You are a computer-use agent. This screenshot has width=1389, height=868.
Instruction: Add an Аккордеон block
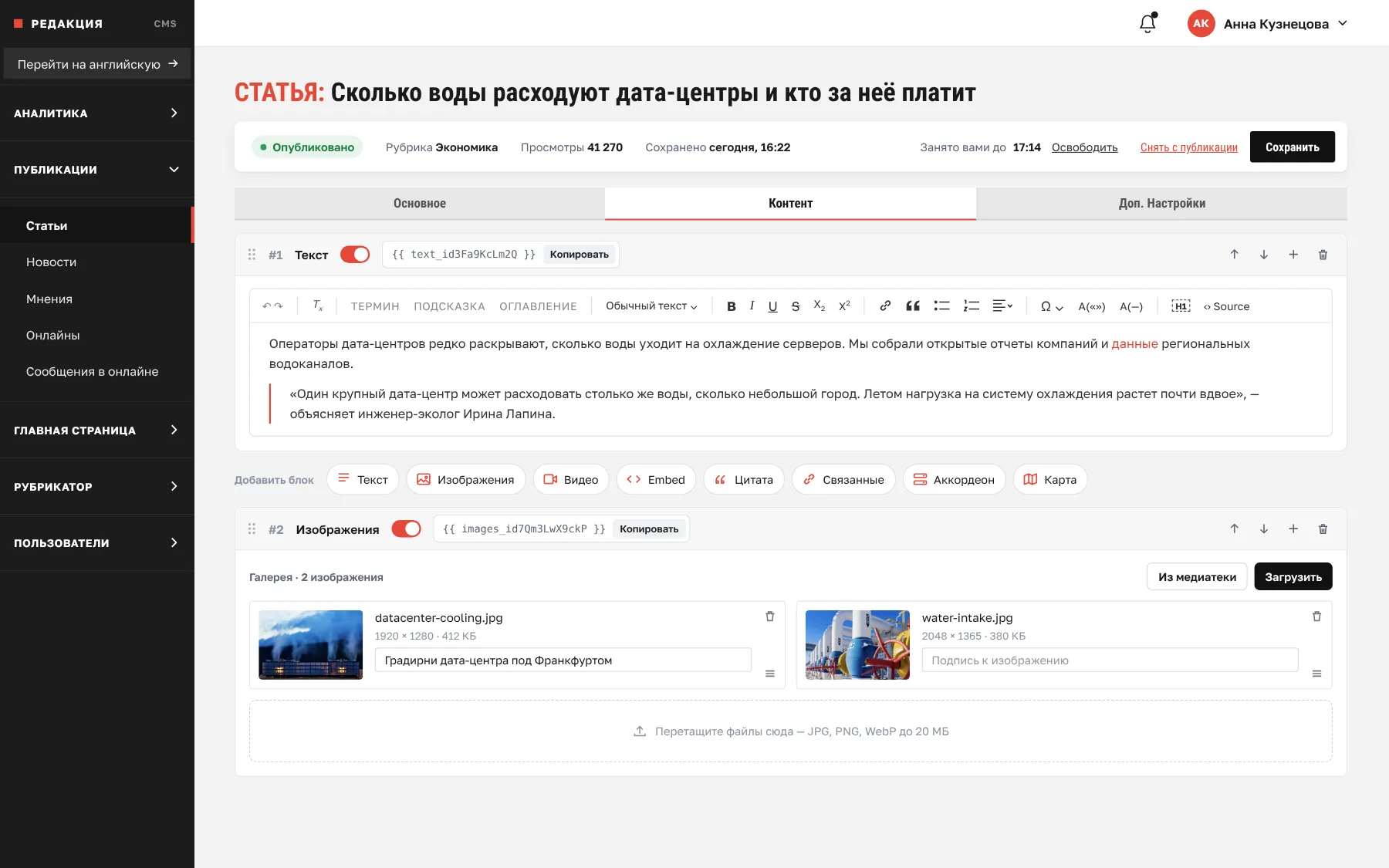(954, 479)
